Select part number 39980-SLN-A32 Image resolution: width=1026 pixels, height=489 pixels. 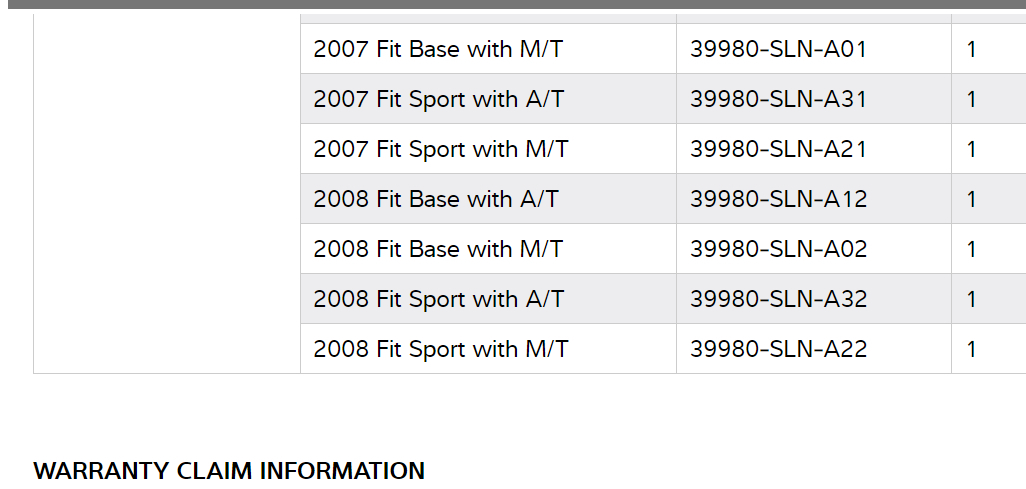pos(778,299)
